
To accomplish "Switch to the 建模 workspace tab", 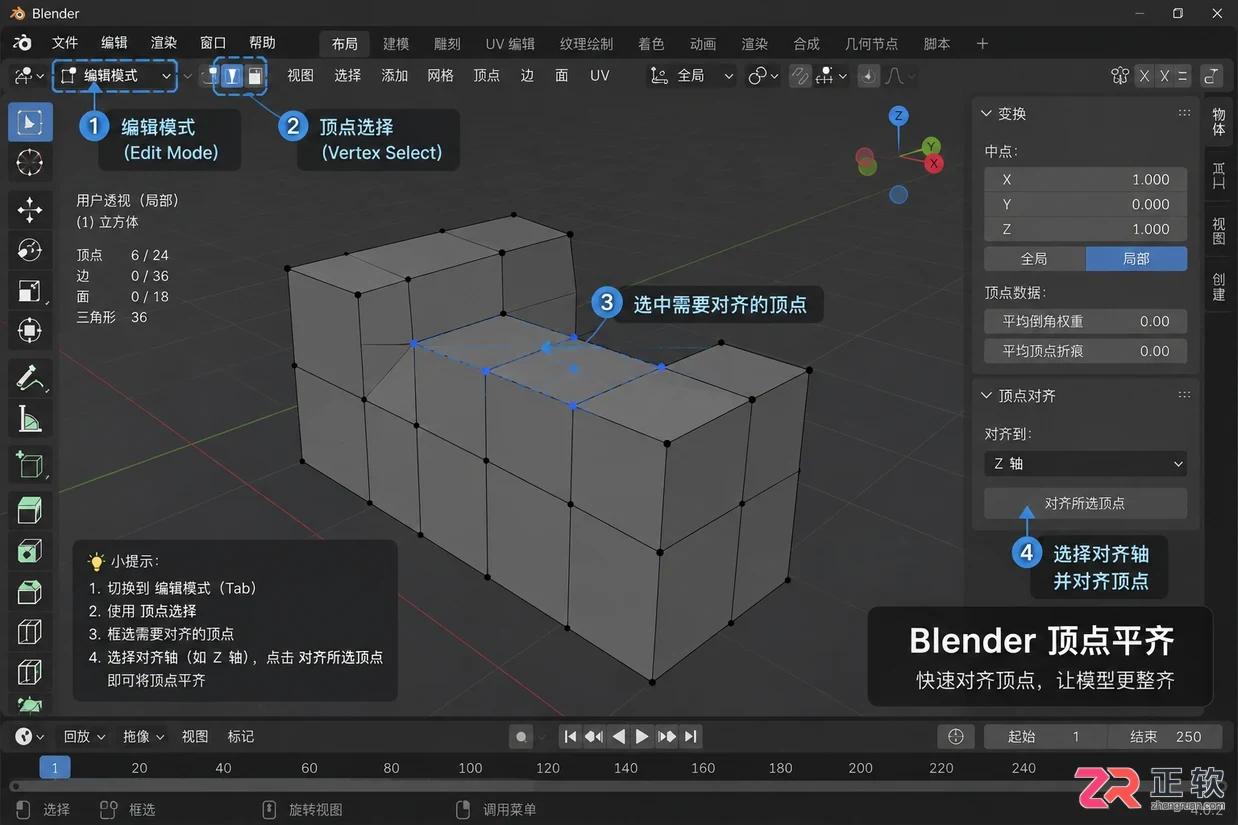I will pyautogui.click(x=396, y=44).
